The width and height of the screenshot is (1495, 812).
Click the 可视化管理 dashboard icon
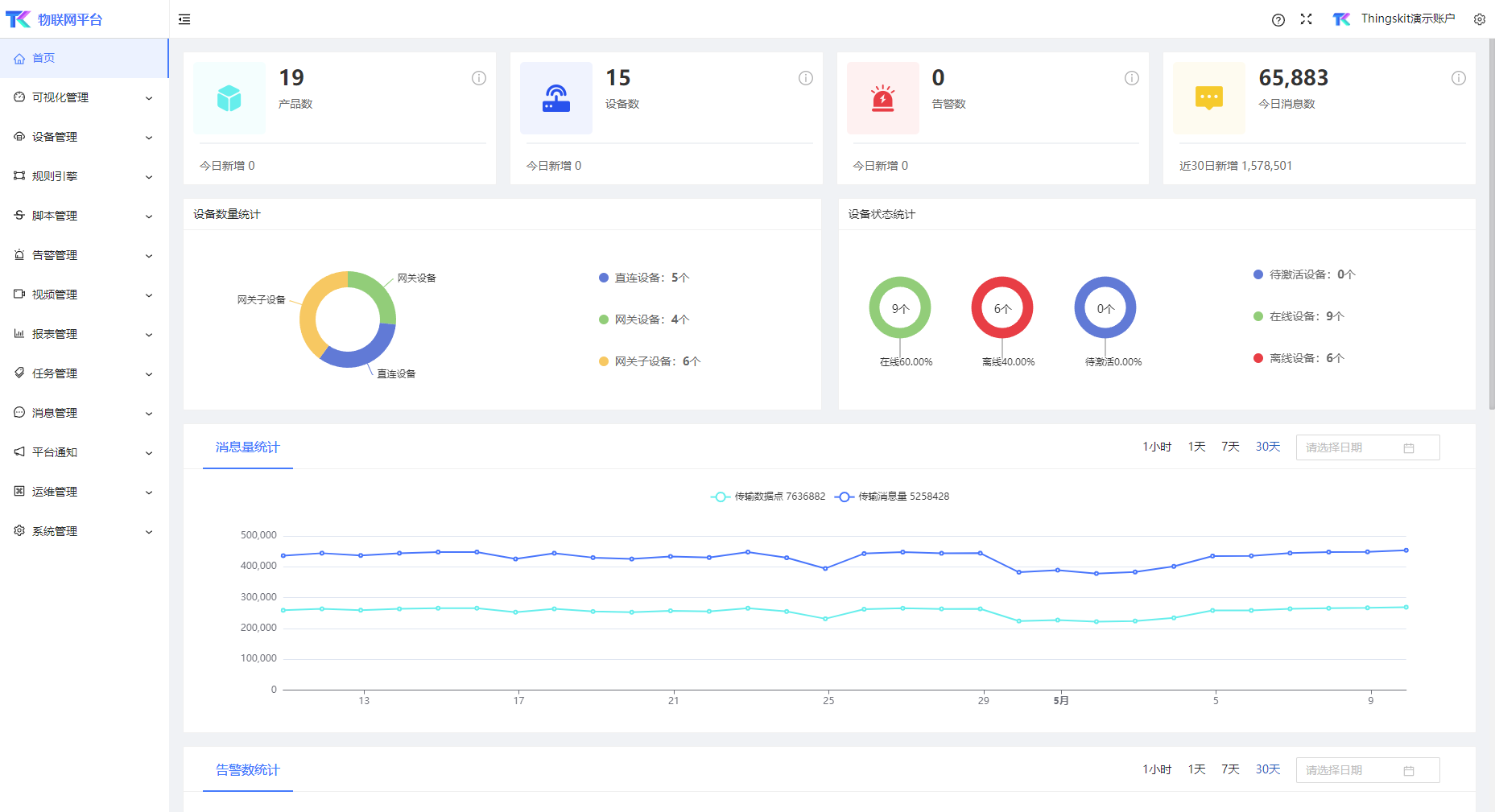pos(19,97)
